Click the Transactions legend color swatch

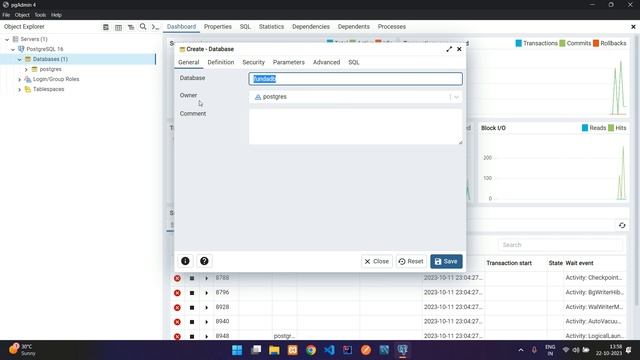[518, 43]
